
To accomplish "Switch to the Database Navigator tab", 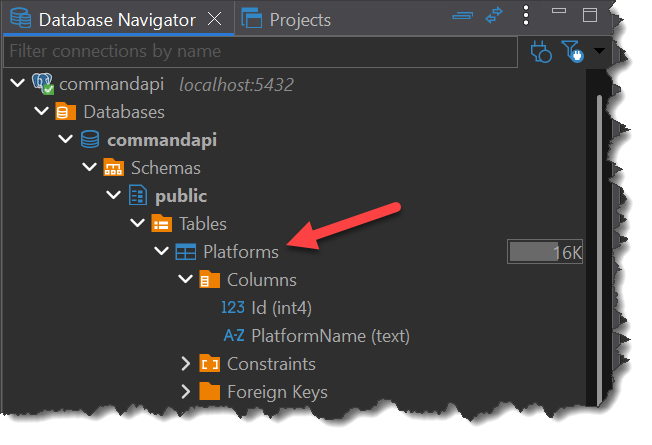I will [x=117, y=20].
